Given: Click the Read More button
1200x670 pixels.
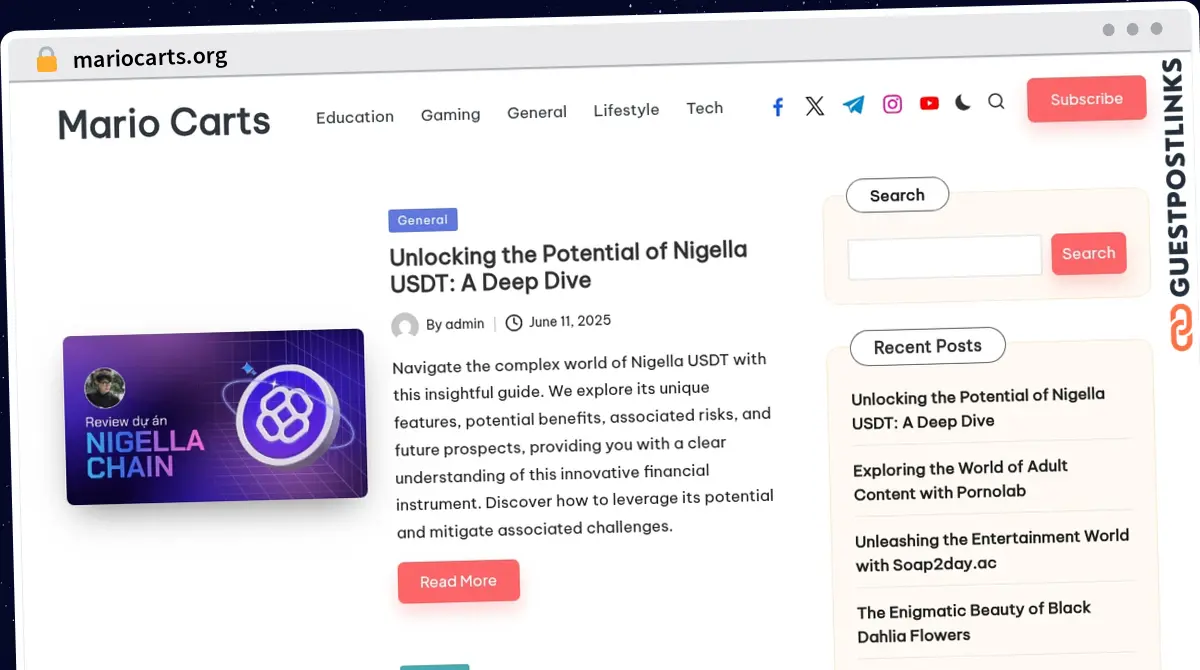Looking at the screenshot, I should [x=458, y=581].
